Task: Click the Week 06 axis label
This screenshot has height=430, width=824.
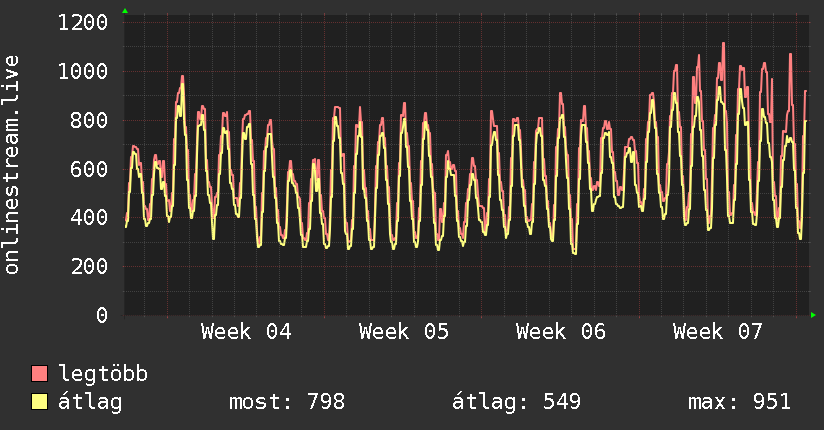Action: point(561,332)
